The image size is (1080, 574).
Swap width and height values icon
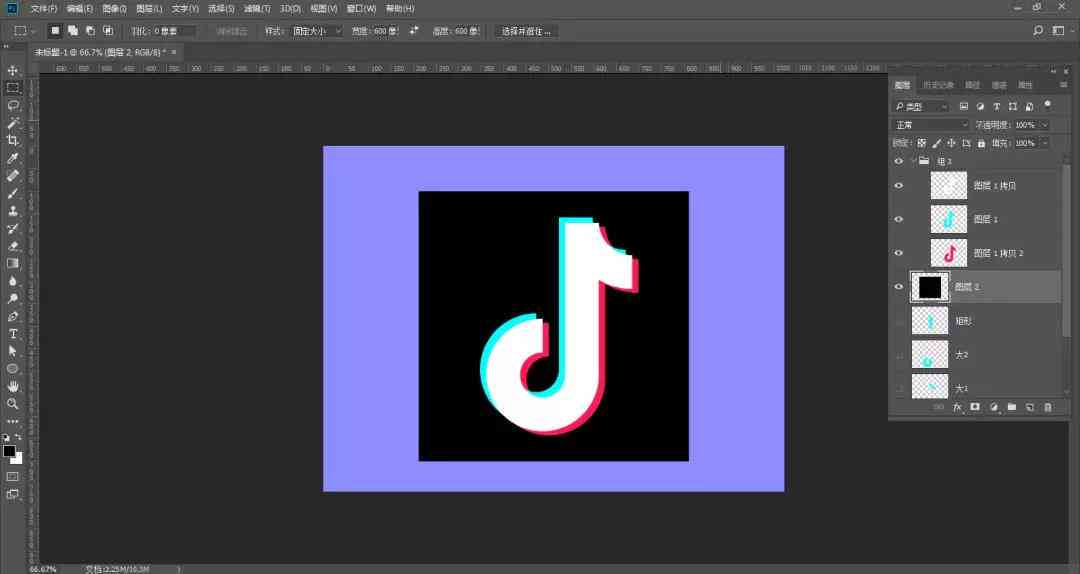[x=413, y=31]
